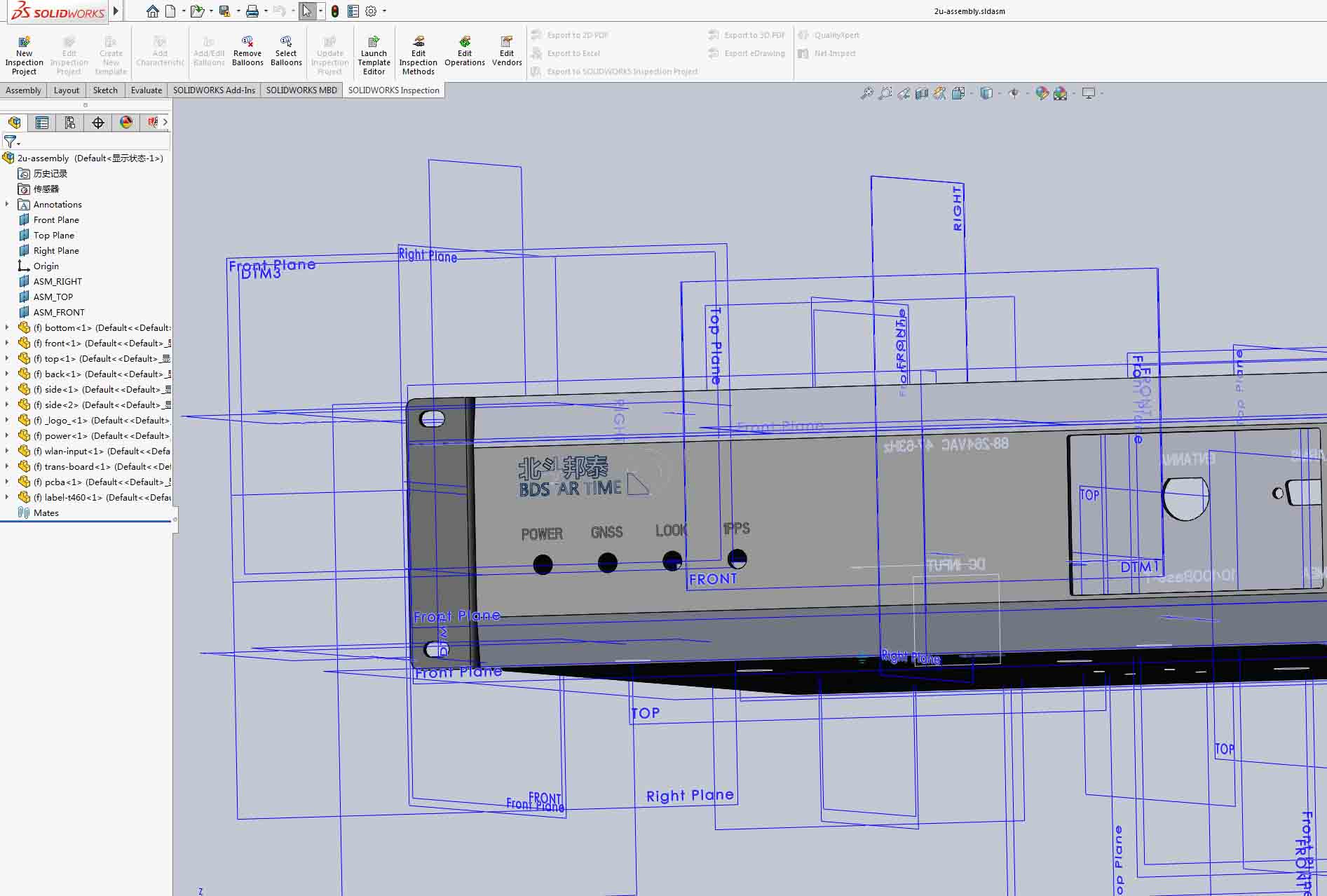Viewport: 1327px width, 896px height.
Task: Click the Home icon in quick access toolbar
Action: [x=152, y=11]
